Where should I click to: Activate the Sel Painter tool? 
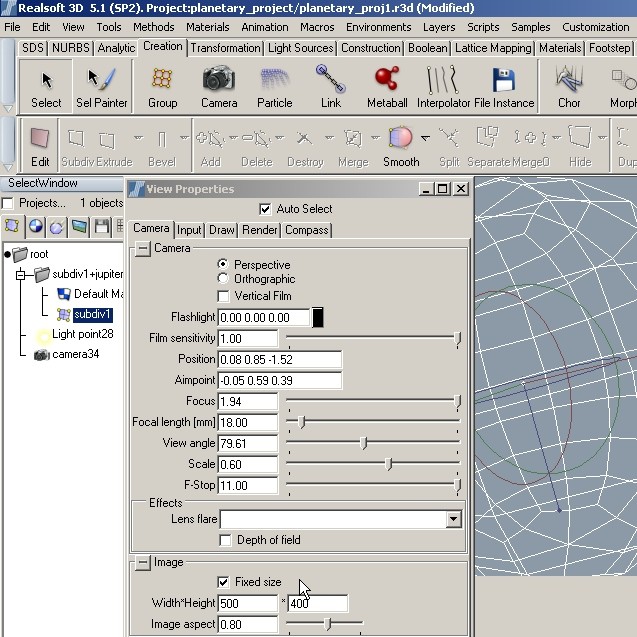(x=101, y=86)
